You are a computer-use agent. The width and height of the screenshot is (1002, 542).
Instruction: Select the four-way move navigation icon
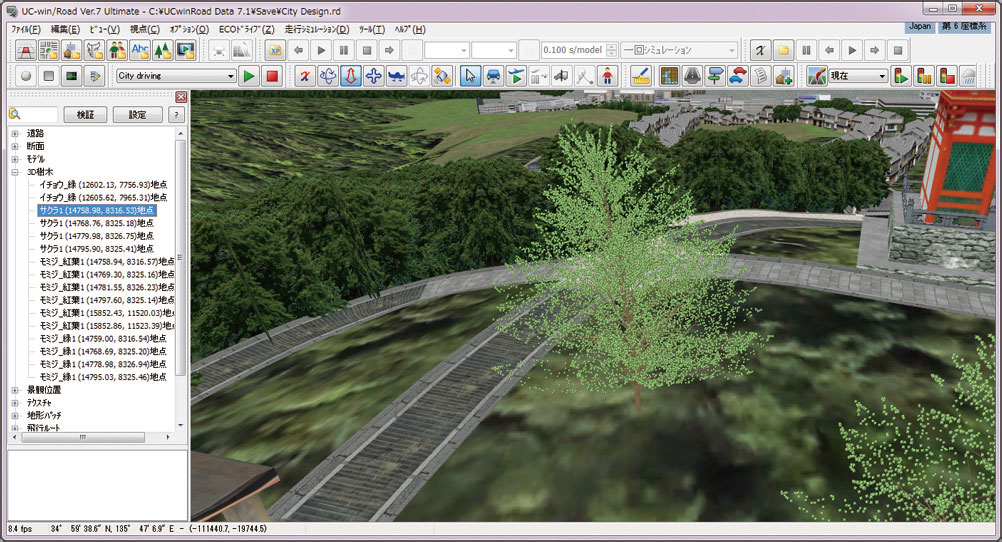point(374,76)
